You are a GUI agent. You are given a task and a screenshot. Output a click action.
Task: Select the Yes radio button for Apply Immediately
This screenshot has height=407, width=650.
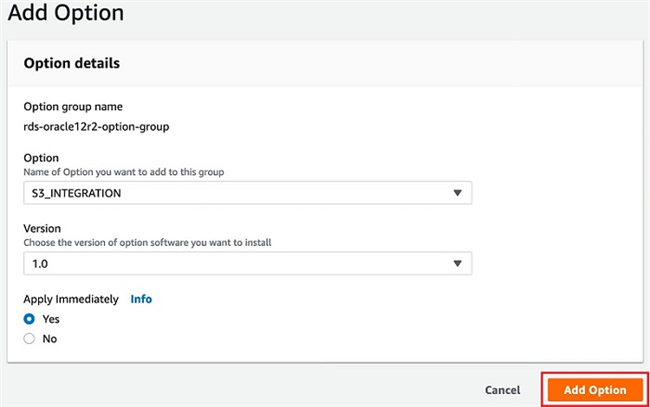click(29, 319)
